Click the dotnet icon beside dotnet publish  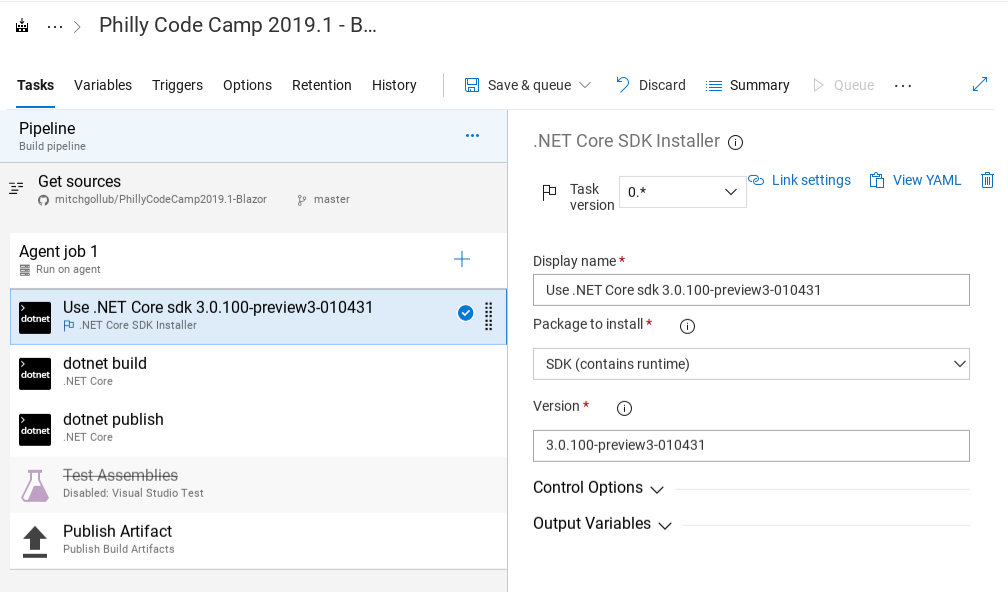[x=35, y=430]
